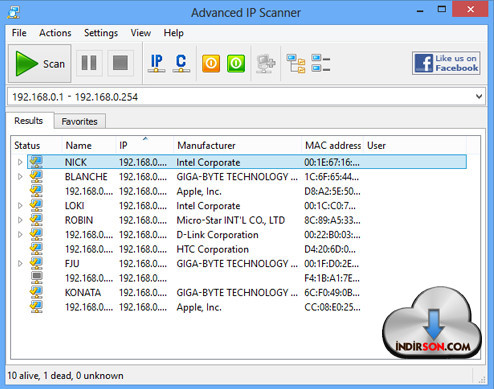Expand the FJU computer row
494x389 pixels.
[20, 263]
